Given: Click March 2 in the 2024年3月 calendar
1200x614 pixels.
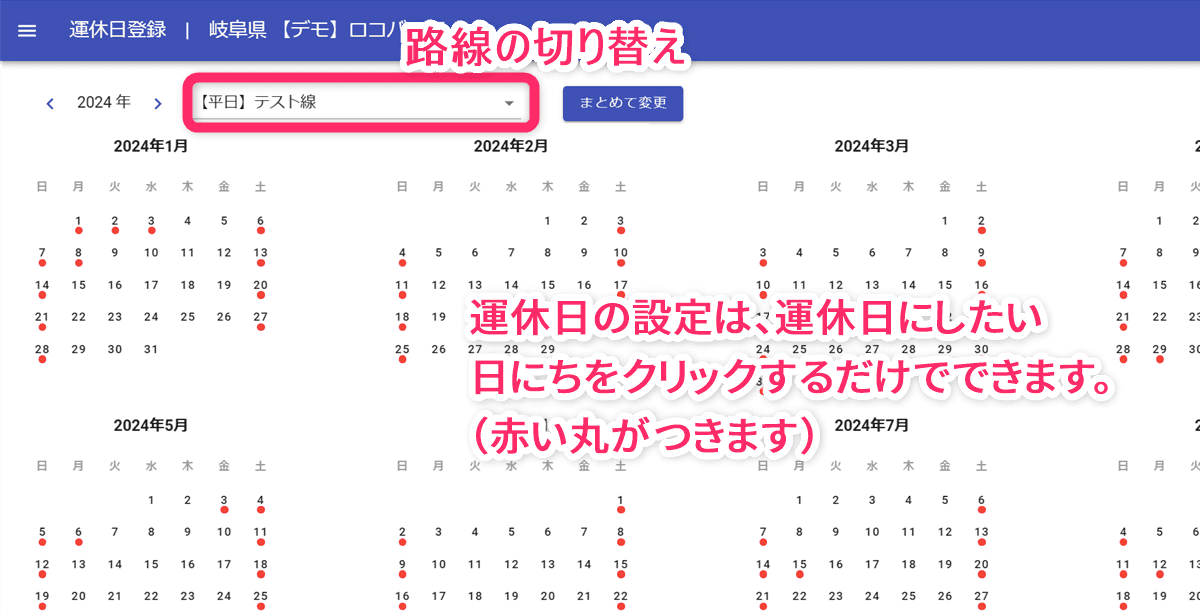Looking at the screenshot, I should (x=981, y=222).
